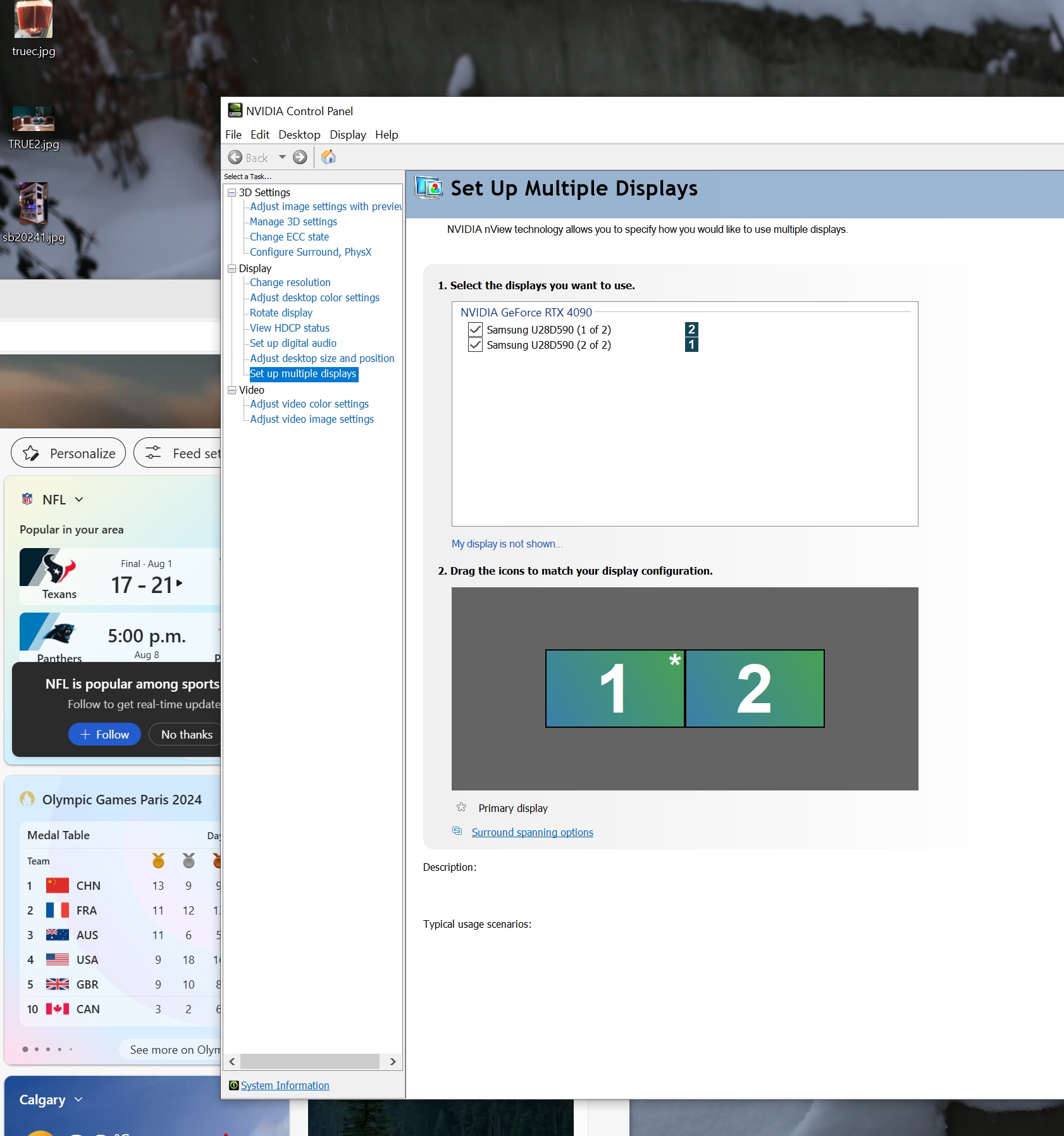Collapse the 3D Settings tree node
This screenshot has width=1064, height=1136.
pyautogui.click(x=232, y=192)
